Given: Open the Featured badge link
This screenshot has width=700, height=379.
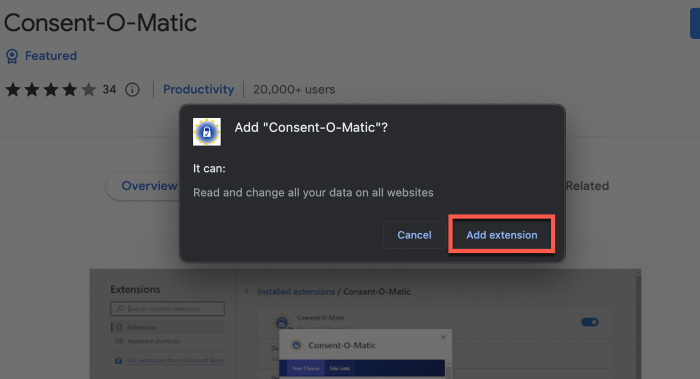Looking at the screenshot, I should tap(50, 56).
